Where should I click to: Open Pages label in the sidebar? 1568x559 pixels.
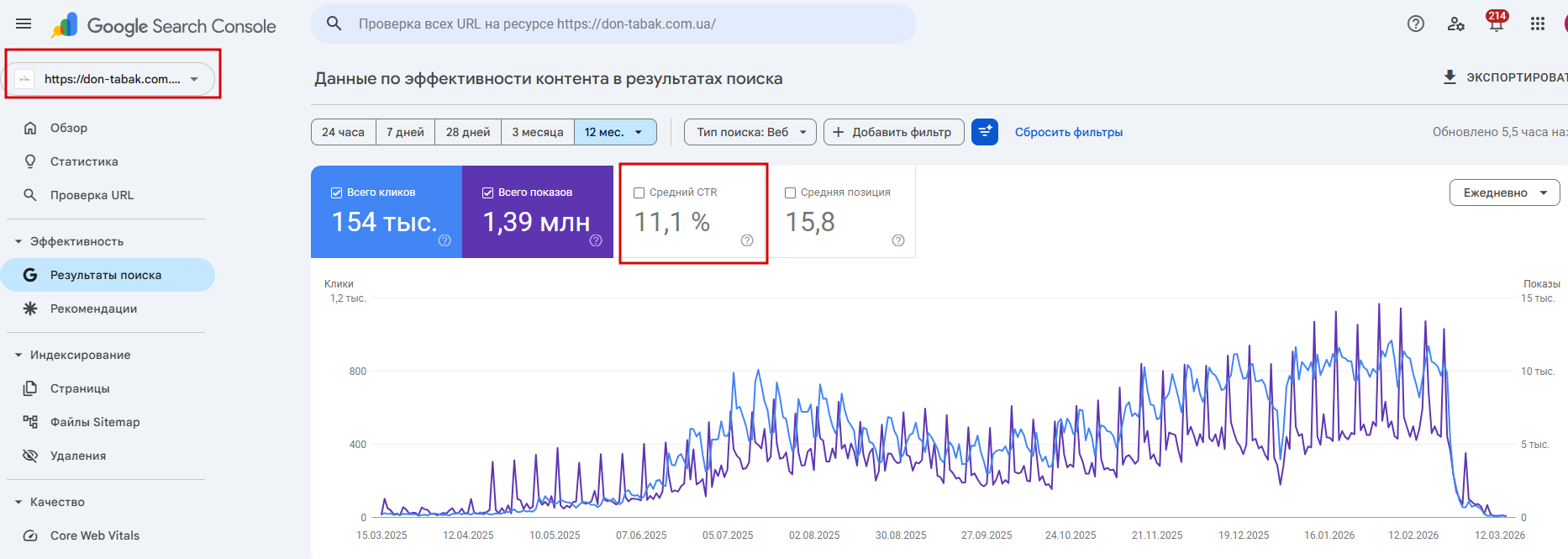(80, 388)
